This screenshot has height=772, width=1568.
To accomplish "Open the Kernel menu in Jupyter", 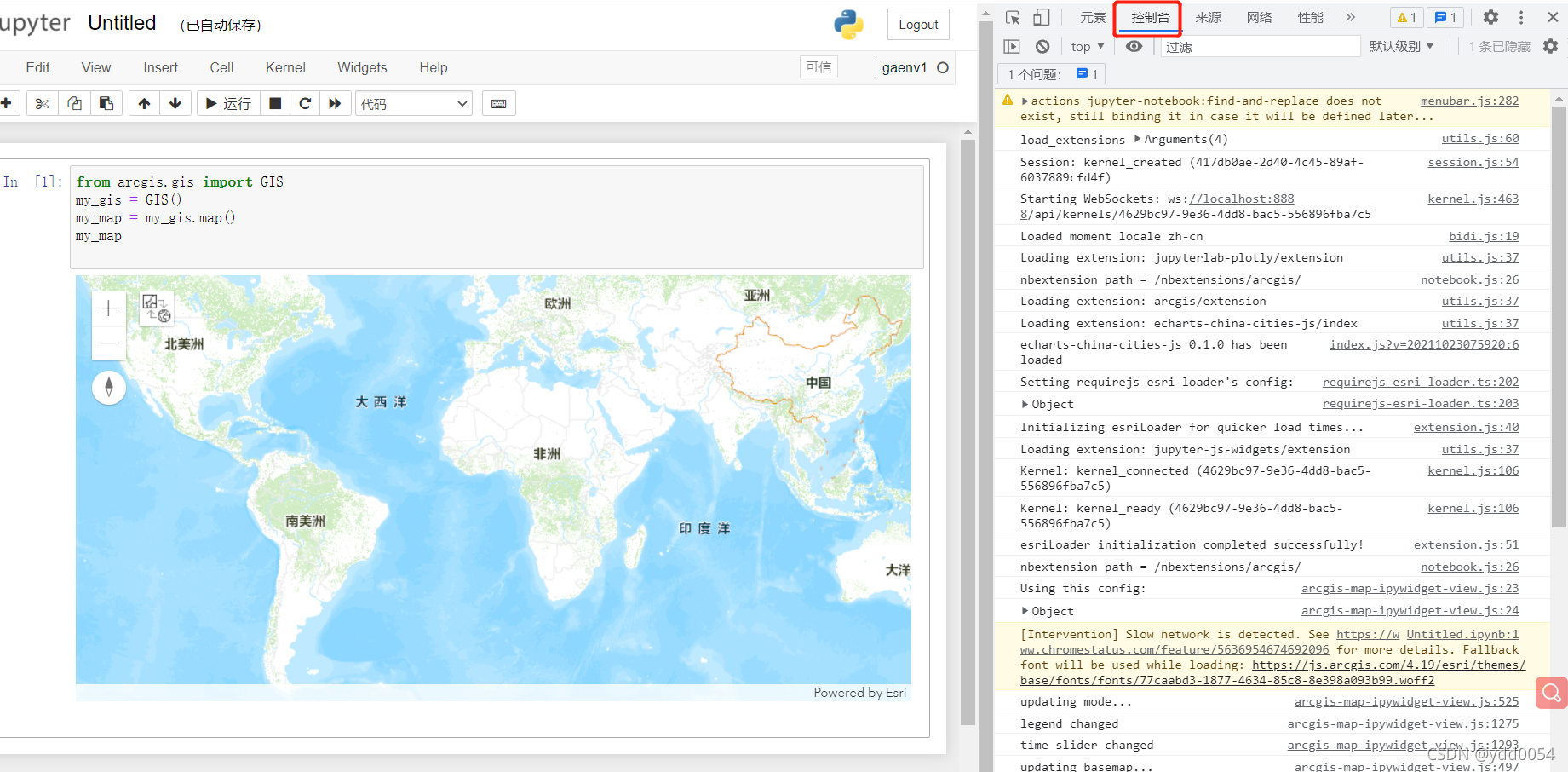I will tap(285, 67).
